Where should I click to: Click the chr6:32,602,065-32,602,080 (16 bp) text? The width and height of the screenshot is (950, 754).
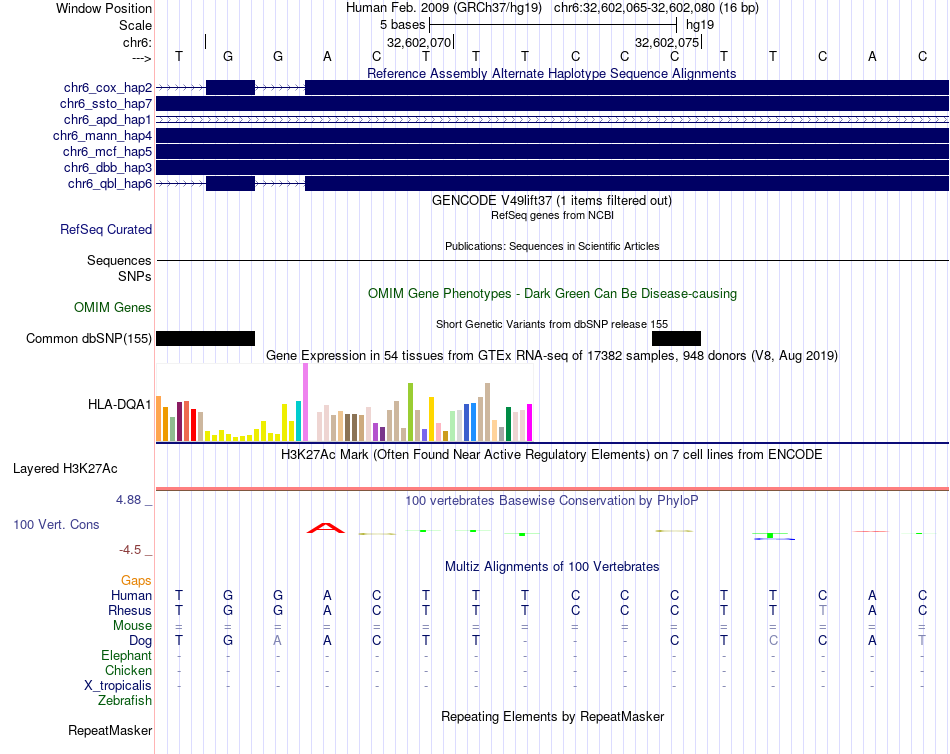coord(656,8)
